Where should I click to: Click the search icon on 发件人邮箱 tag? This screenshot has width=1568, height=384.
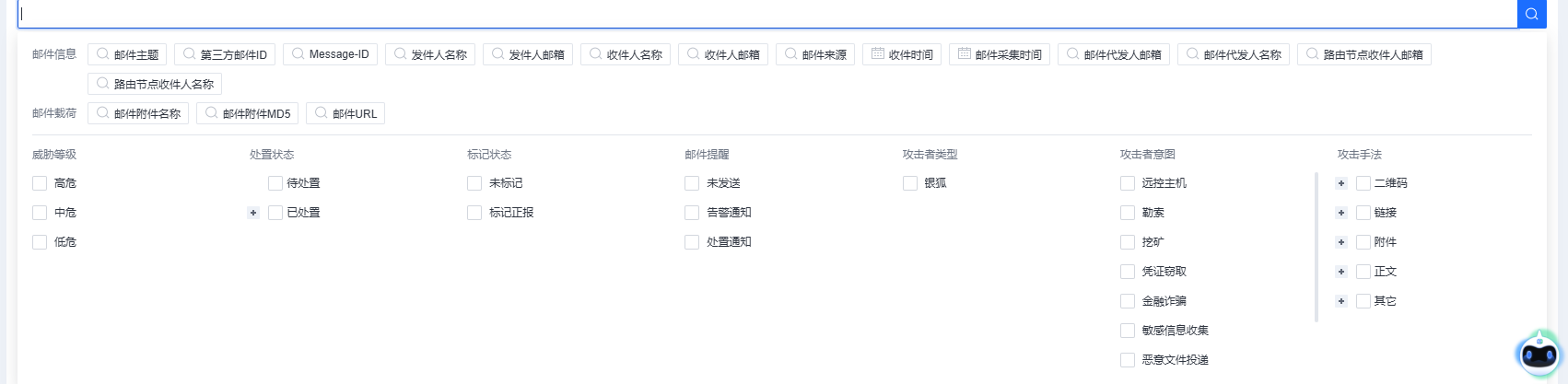(x=498, y=54)
